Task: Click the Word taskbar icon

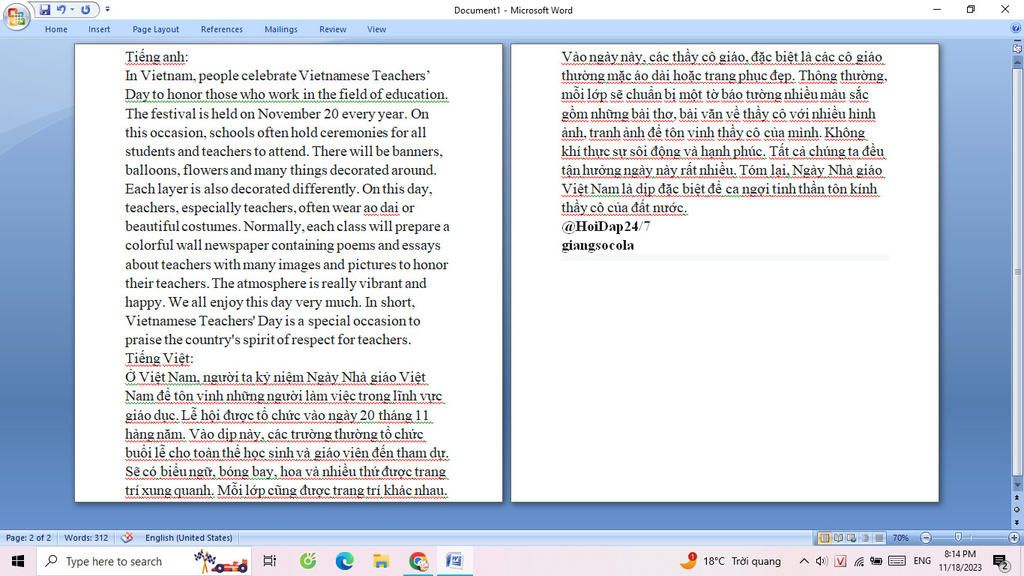Action: pos(455,561)
